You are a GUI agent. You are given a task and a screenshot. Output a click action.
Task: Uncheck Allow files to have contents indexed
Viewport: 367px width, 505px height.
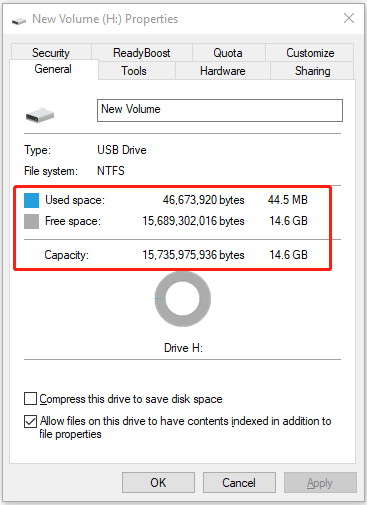tap(30, 421)
